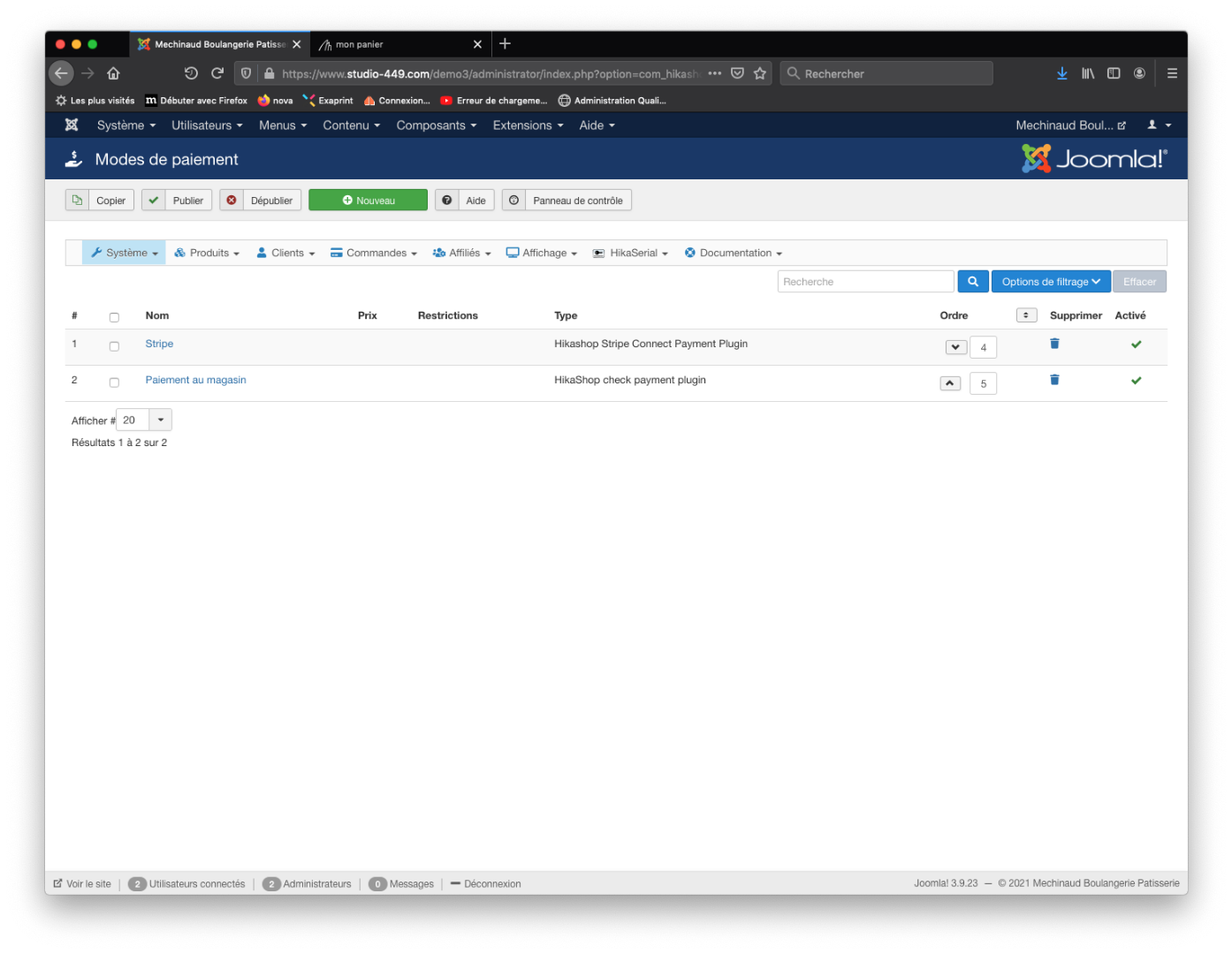Select the Paiement au magasin checkbox
1232x954 pixels.
[114, 382]
